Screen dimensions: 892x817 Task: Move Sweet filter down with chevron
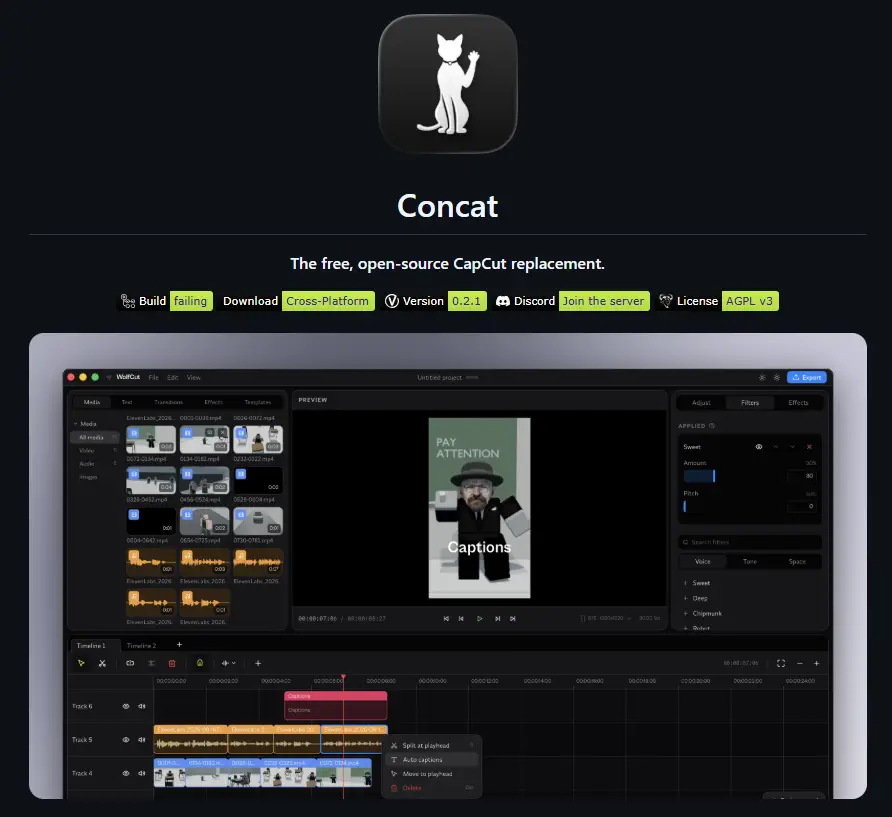792,447
